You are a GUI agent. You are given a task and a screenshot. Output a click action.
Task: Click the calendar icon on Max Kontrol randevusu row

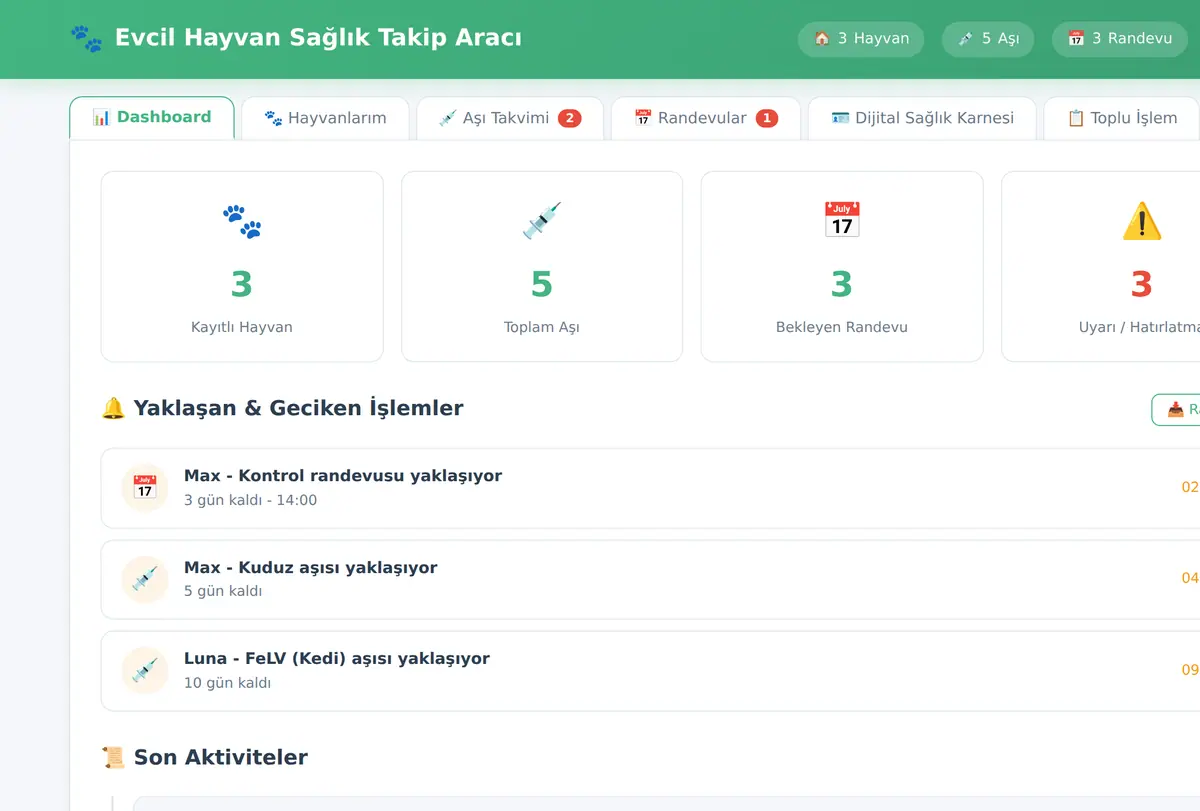(x=145, y=488)
